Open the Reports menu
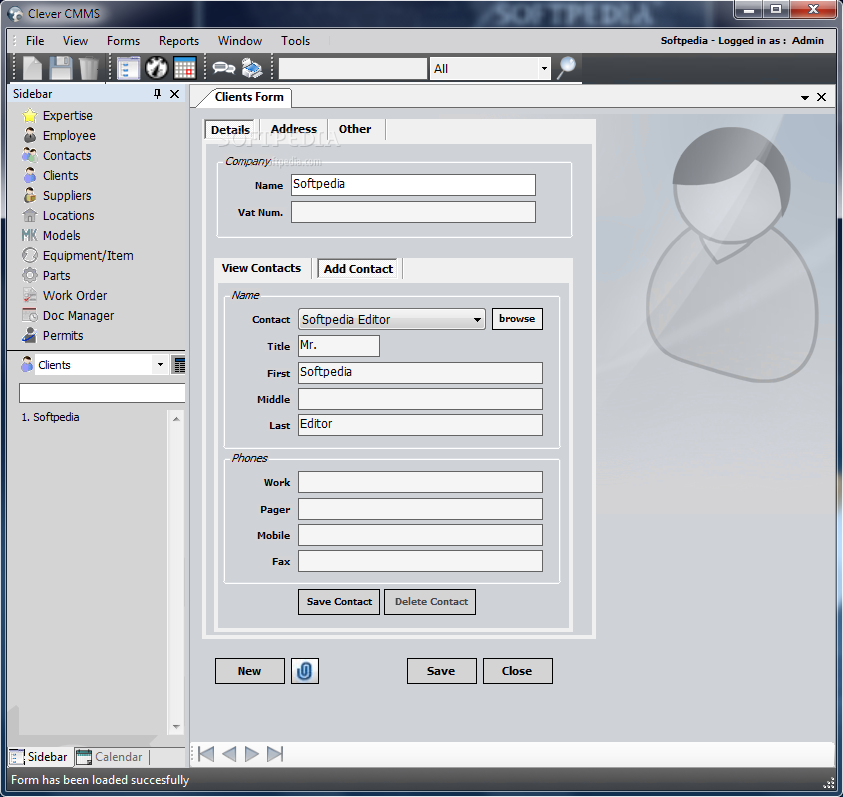Image resolution: width=843 pixels, height=797 pixels. coord(178,41)
